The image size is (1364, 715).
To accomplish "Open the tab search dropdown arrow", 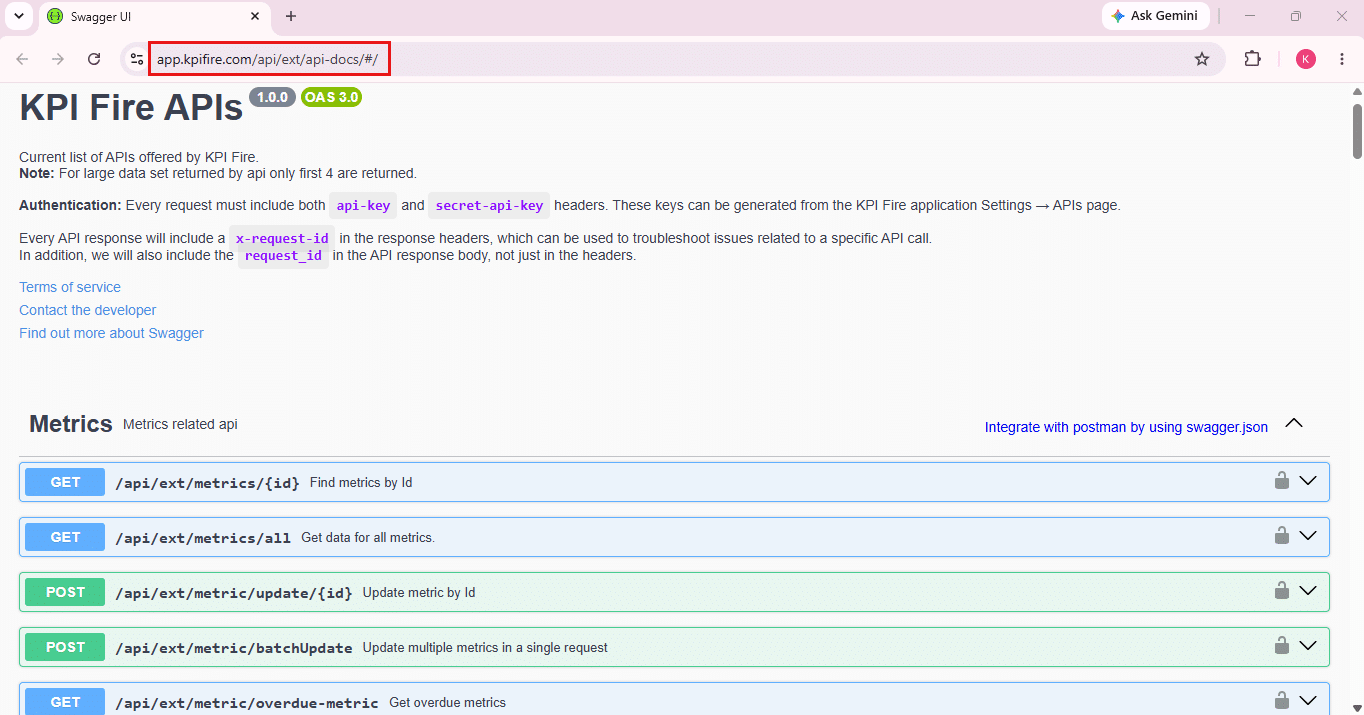I will 18,16.
